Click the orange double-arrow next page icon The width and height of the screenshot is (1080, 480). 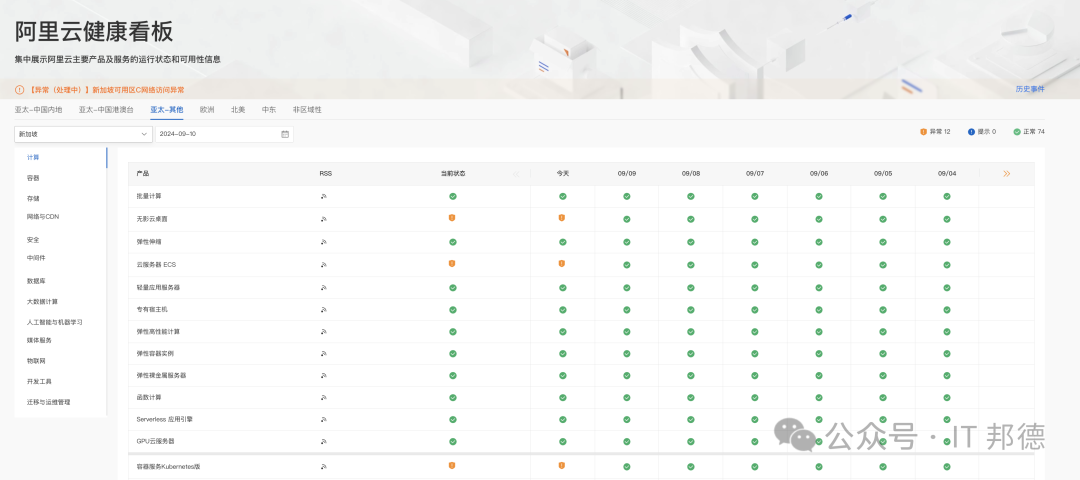(x=1007, y=174)
